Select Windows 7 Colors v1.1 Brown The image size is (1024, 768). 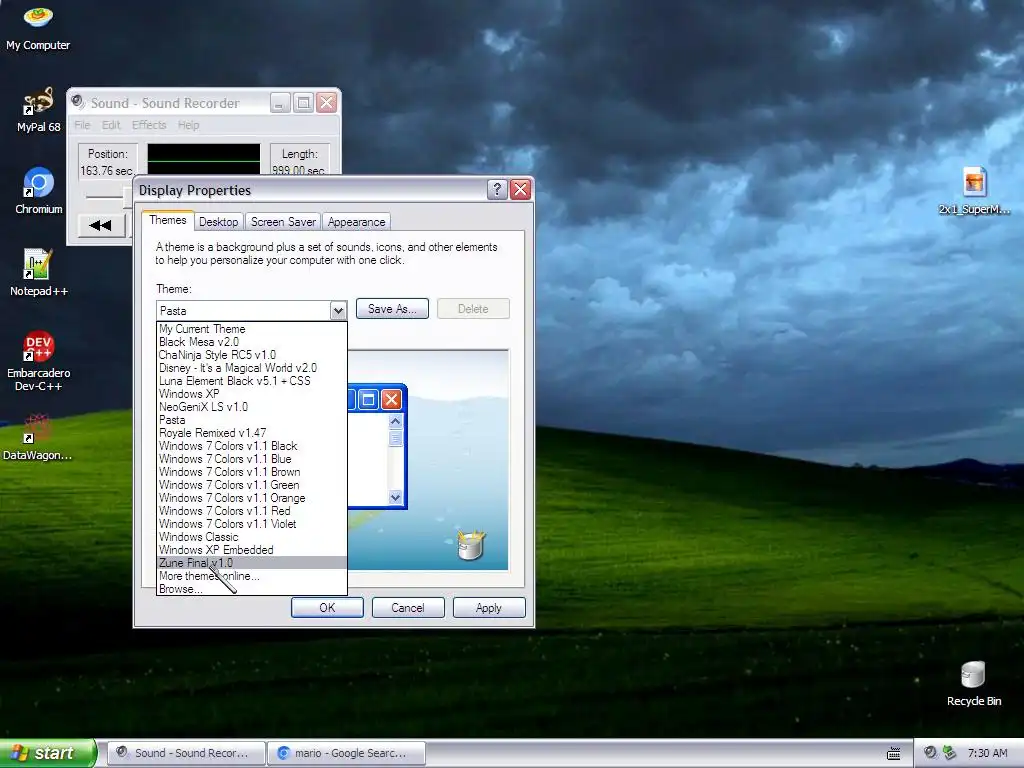251,472
